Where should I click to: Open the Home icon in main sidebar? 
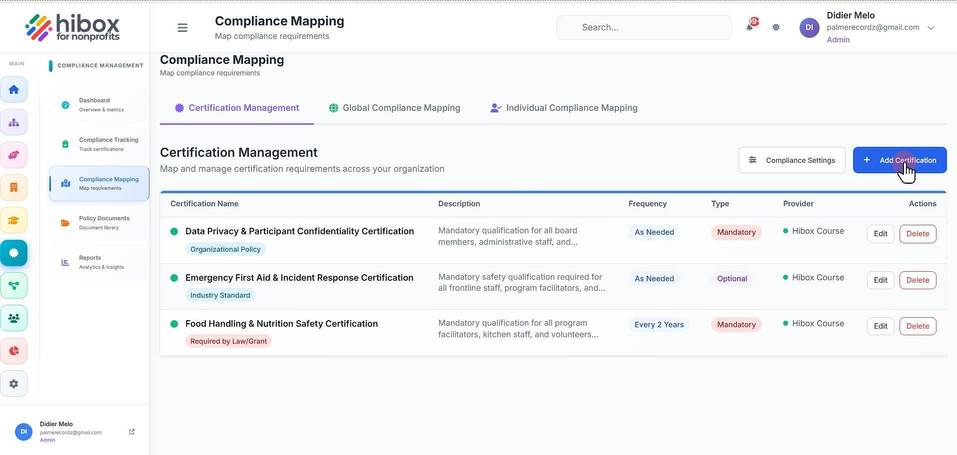point(13,90)
